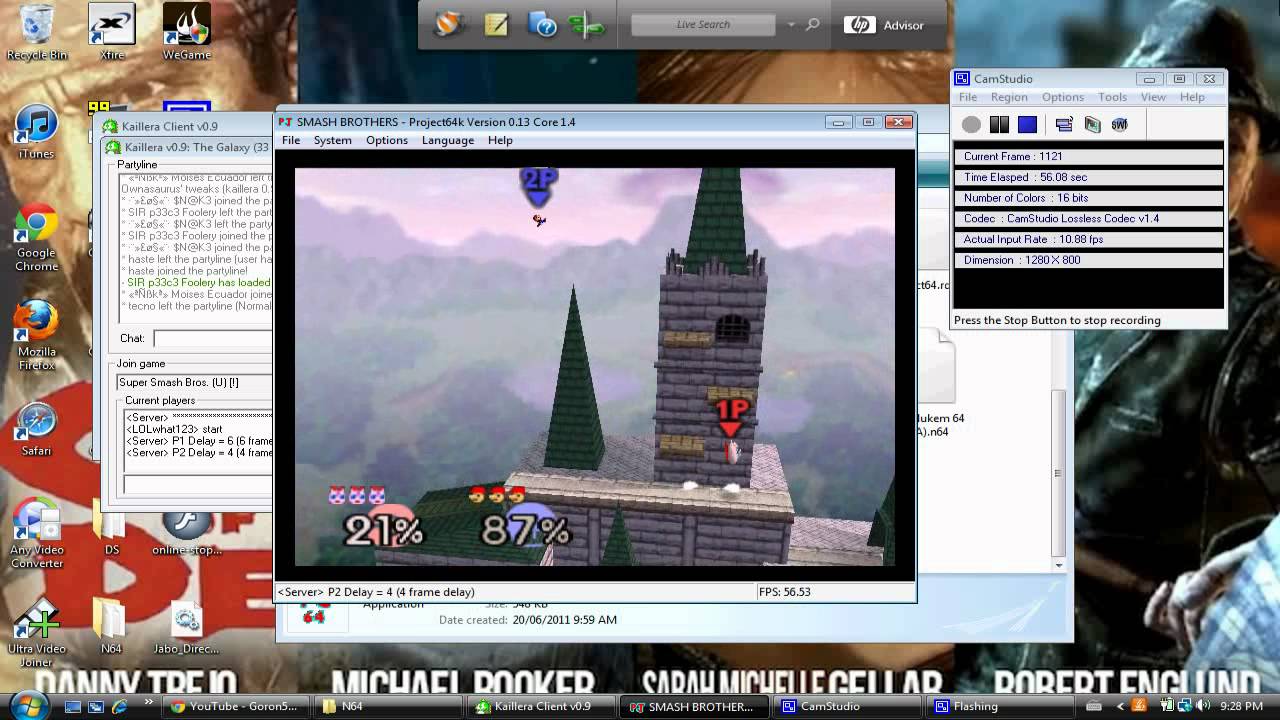Open the iTunes desktop icon
The width and height of the screenshot is (1280, 720).
(37, 132)
